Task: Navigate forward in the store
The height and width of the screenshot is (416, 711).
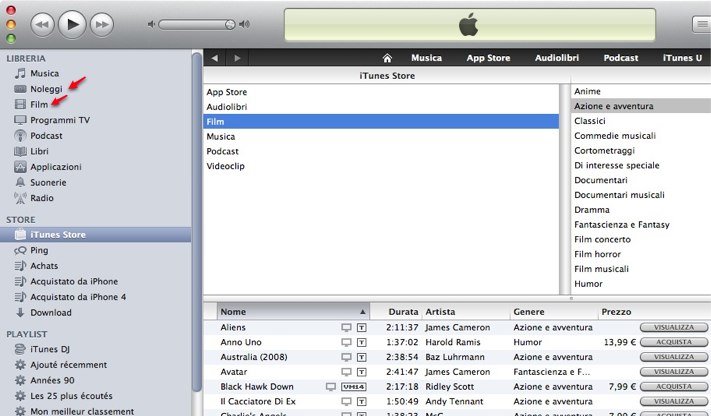Action: [237, 58]
